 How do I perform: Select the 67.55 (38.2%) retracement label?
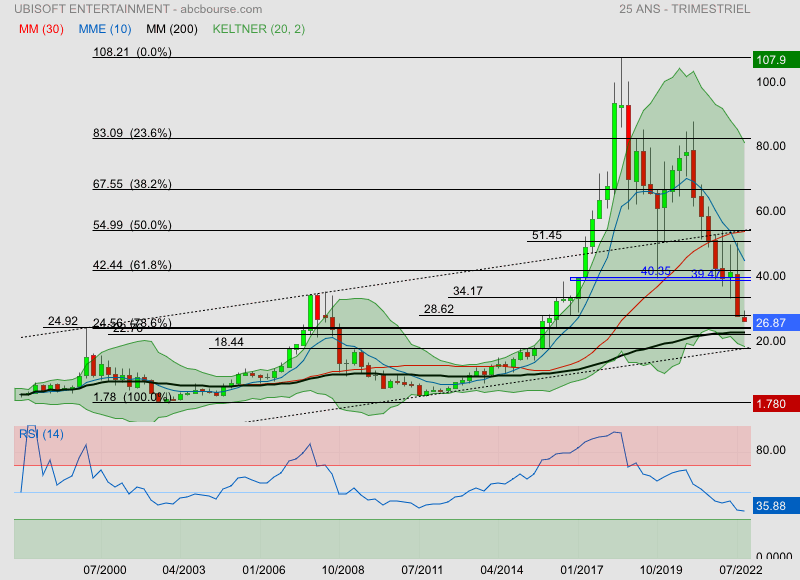point(132,184)
